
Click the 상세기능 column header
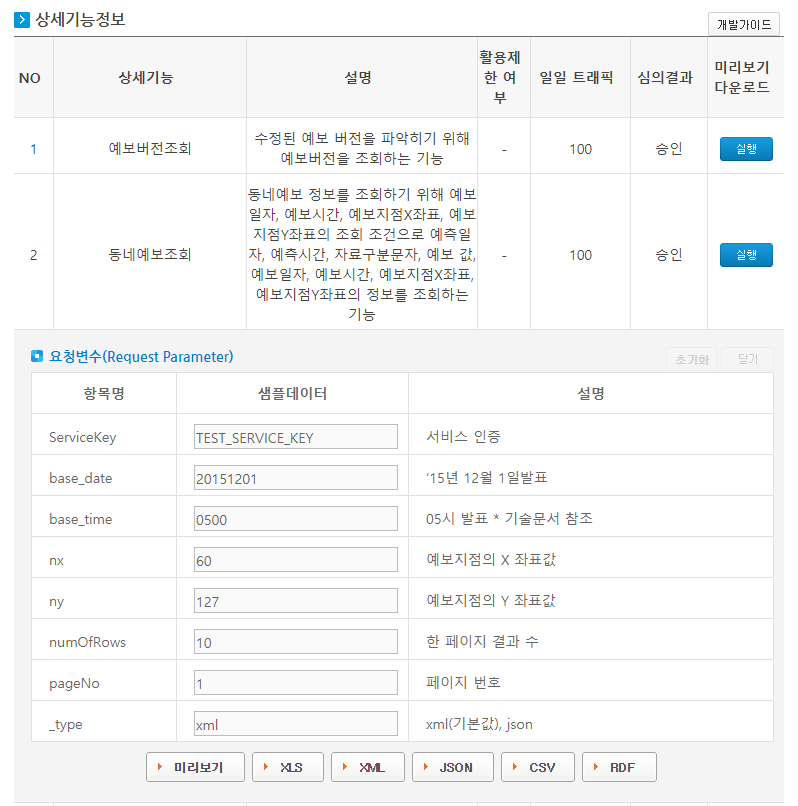pos(146,78)
